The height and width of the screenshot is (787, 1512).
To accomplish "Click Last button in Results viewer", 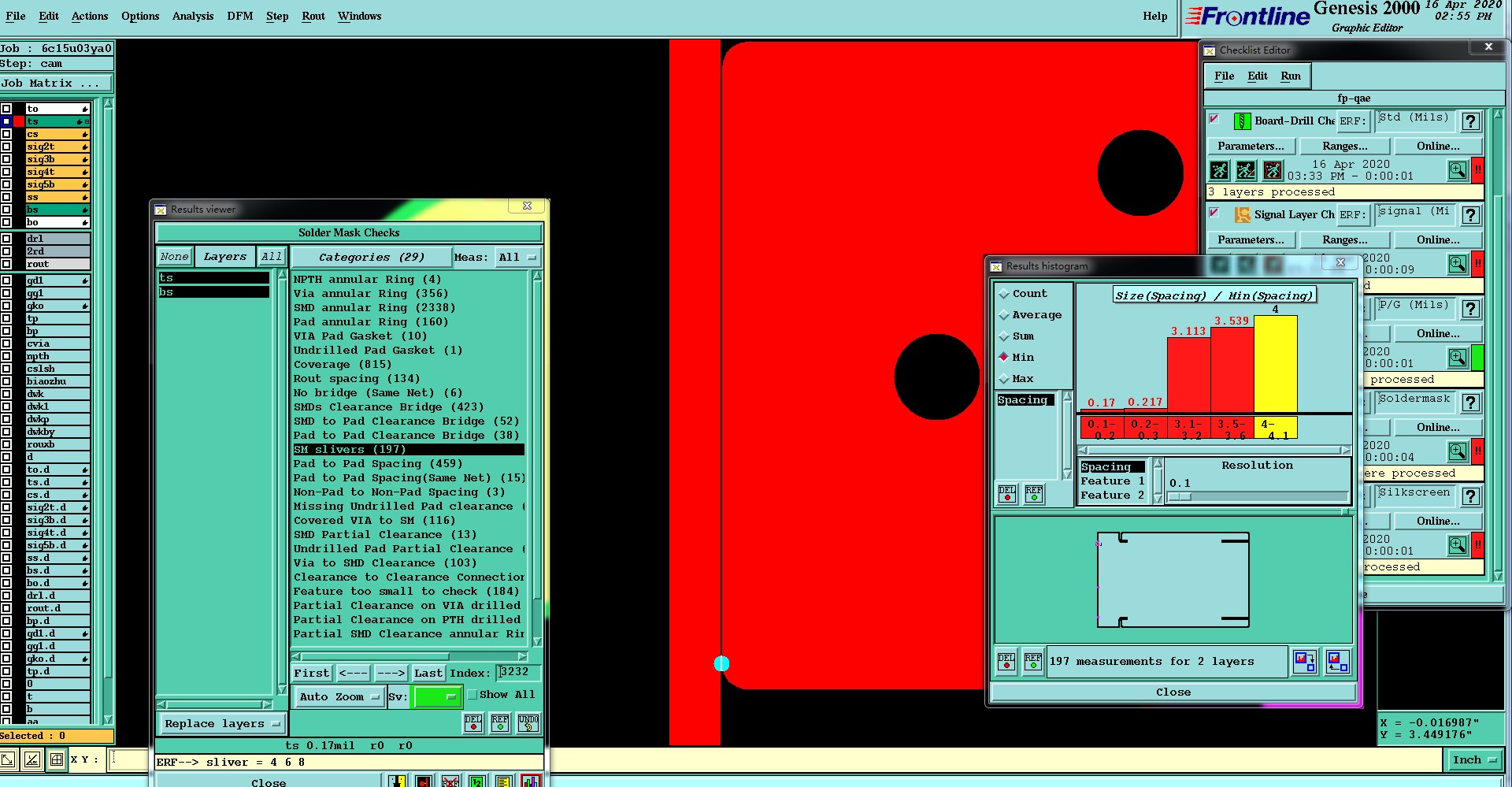I will click(x=428, y=674).
